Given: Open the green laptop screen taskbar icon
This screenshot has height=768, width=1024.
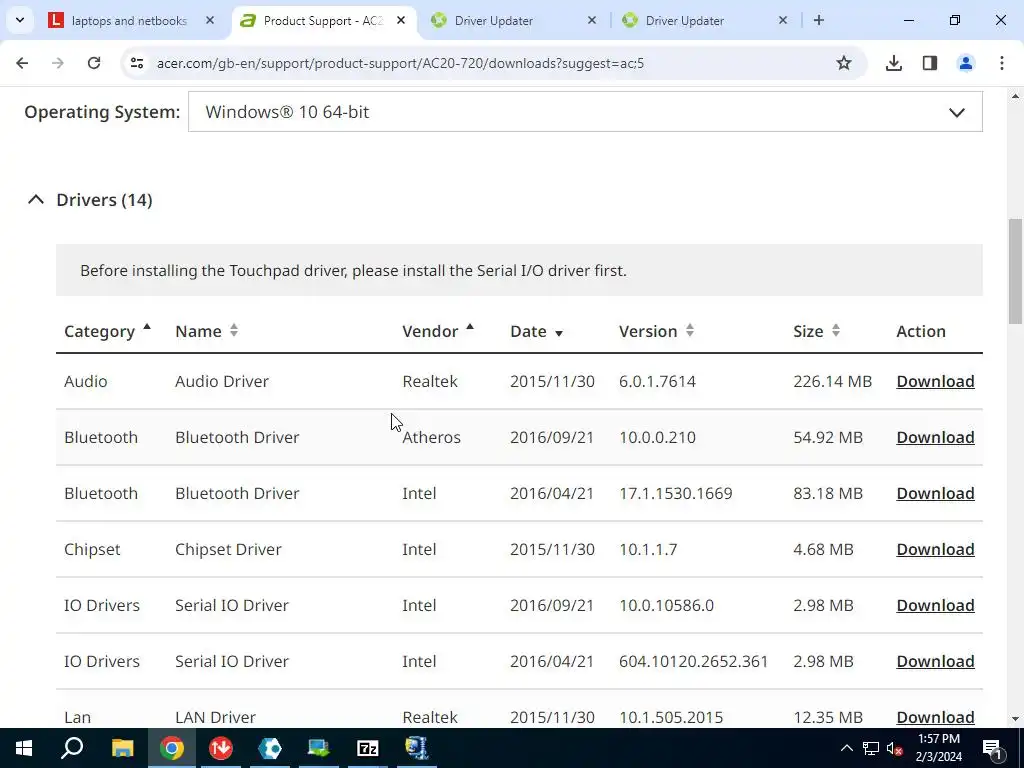Looking at the screenshot, I should (x=319, y=748).
